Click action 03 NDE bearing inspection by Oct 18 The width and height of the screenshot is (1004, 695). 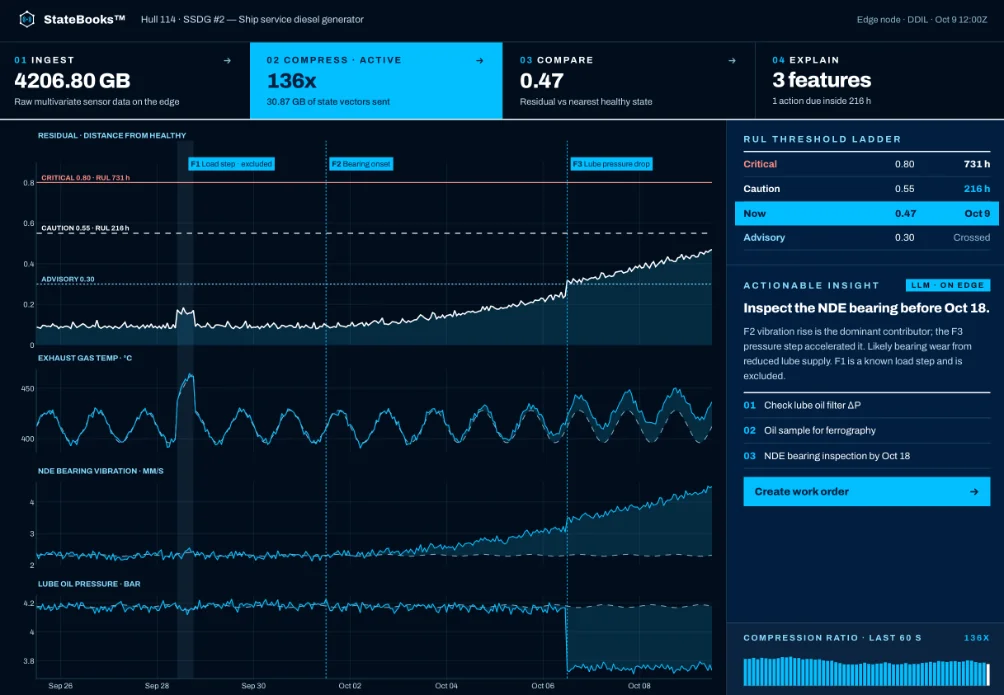click(866, 456)
